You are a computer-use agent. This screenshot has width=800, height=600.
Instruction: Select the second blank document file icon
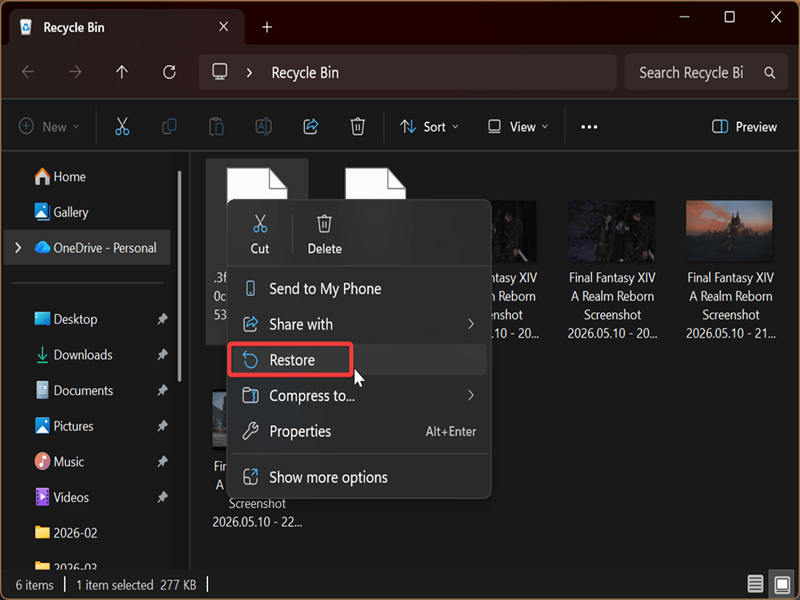point(375,184)
